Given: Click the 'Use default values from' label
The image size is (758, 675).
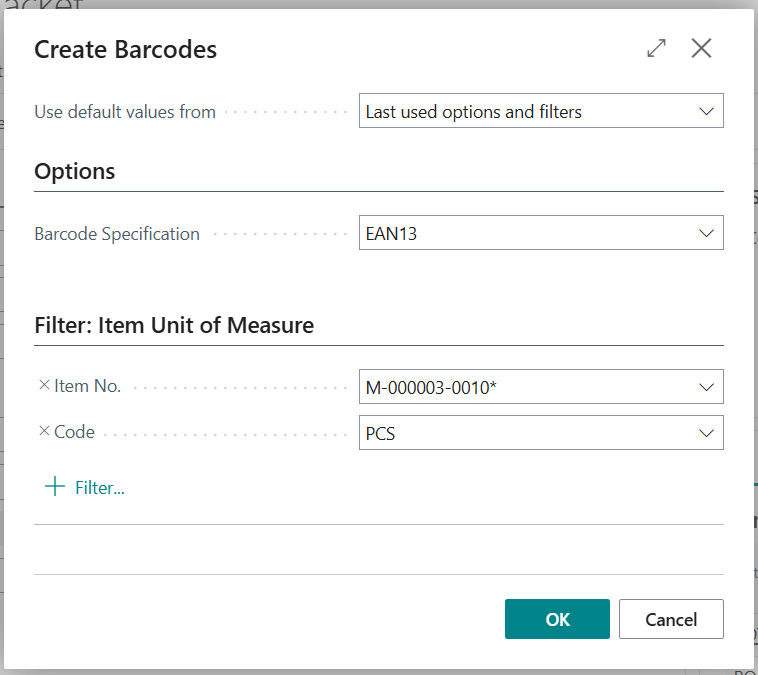Looking at the screenshot, I should (x=125, y=112).
